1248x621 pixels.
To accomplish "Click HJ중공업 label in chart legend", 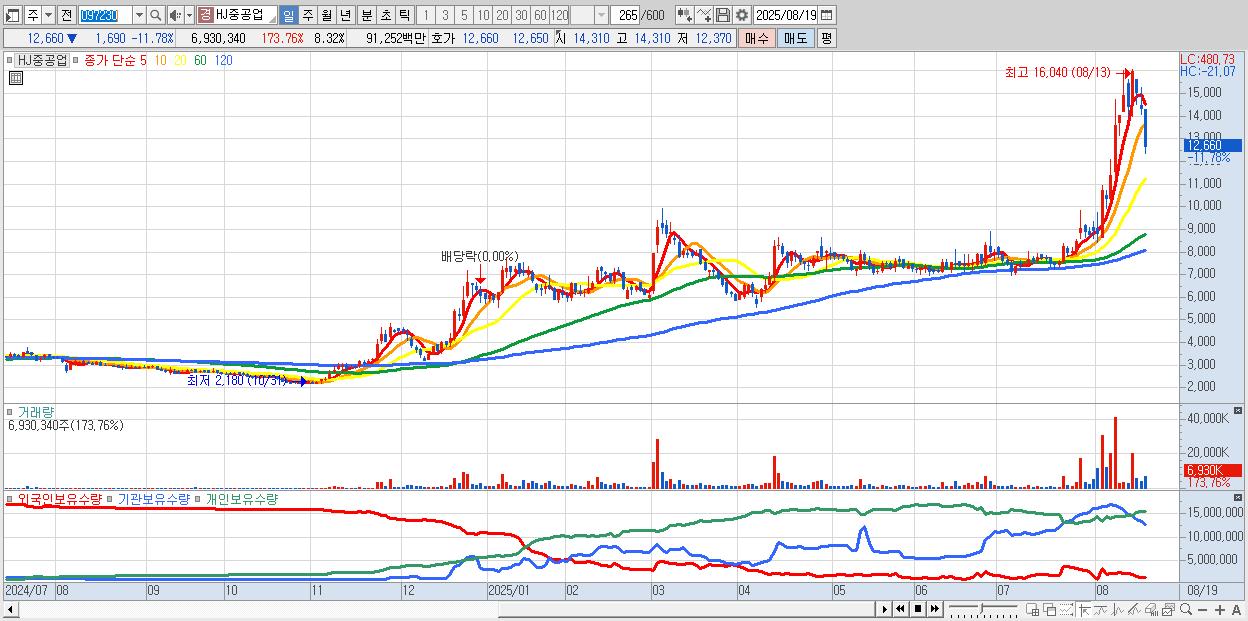I will pyautogui.click(x=41, y=60).
